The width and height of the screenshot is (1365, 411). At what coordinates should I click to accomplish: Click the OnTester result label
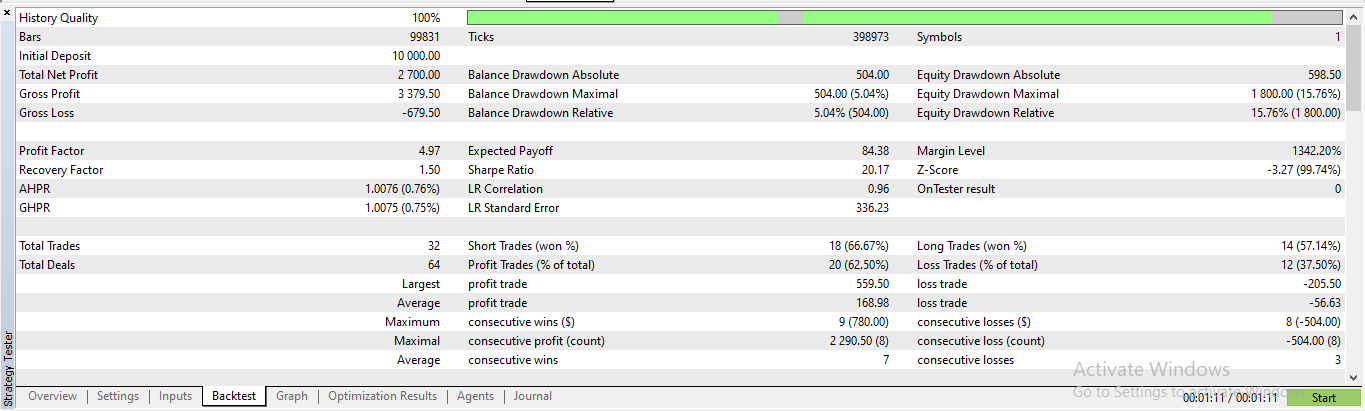click(955, 189)
